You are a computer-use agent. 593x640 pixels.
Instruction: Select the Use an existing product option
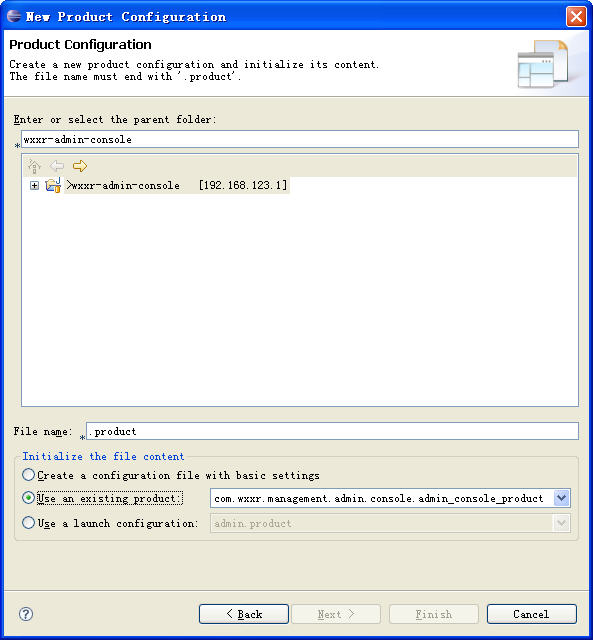(28, 498)
